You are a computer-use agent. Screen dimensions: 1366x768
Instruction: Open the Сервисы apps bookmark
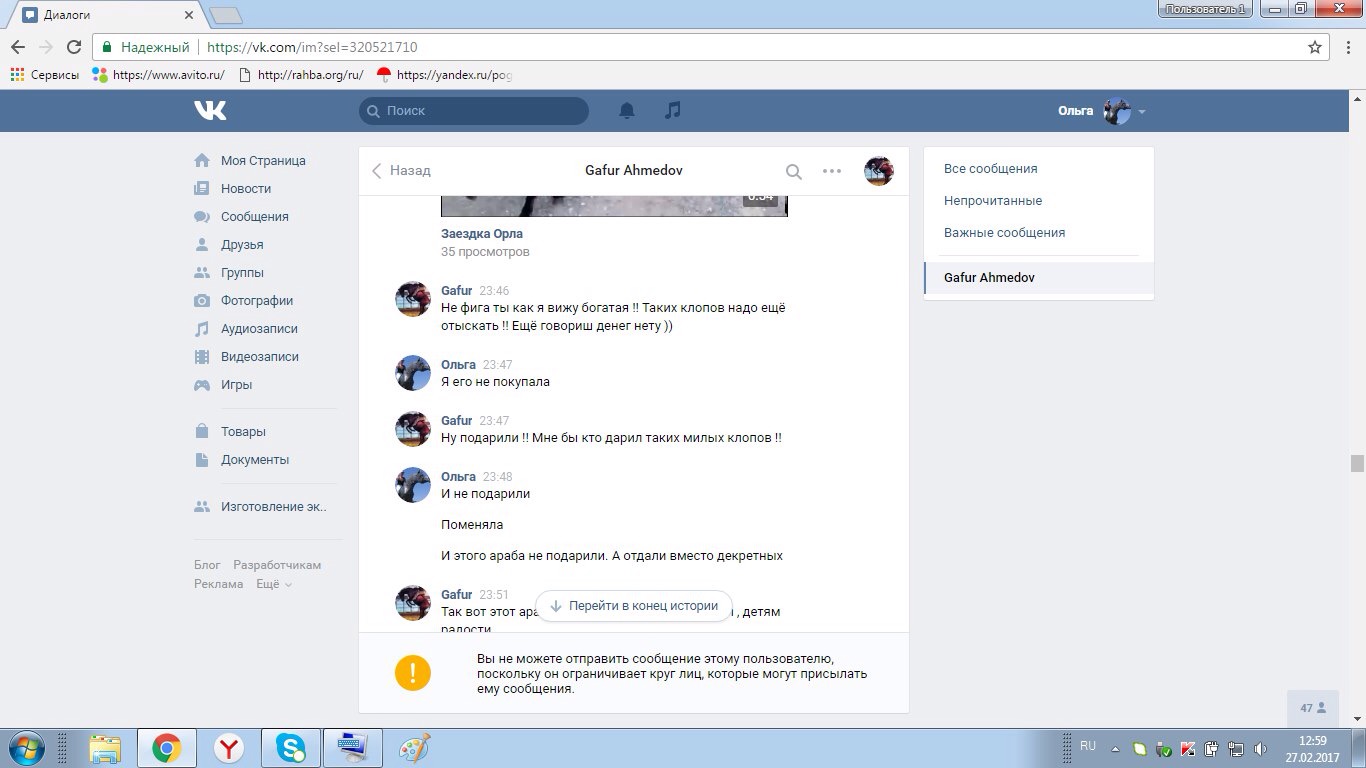pos(44,75)
